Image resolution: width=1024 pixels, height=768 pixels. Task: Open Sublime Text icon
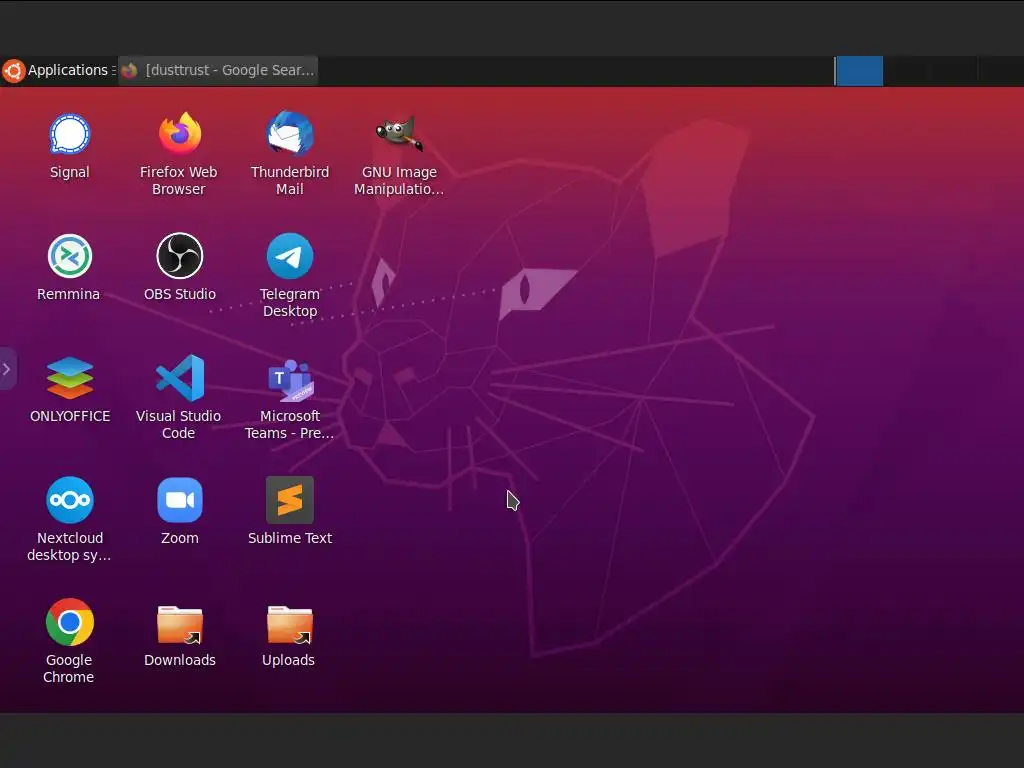pos(290,500)
